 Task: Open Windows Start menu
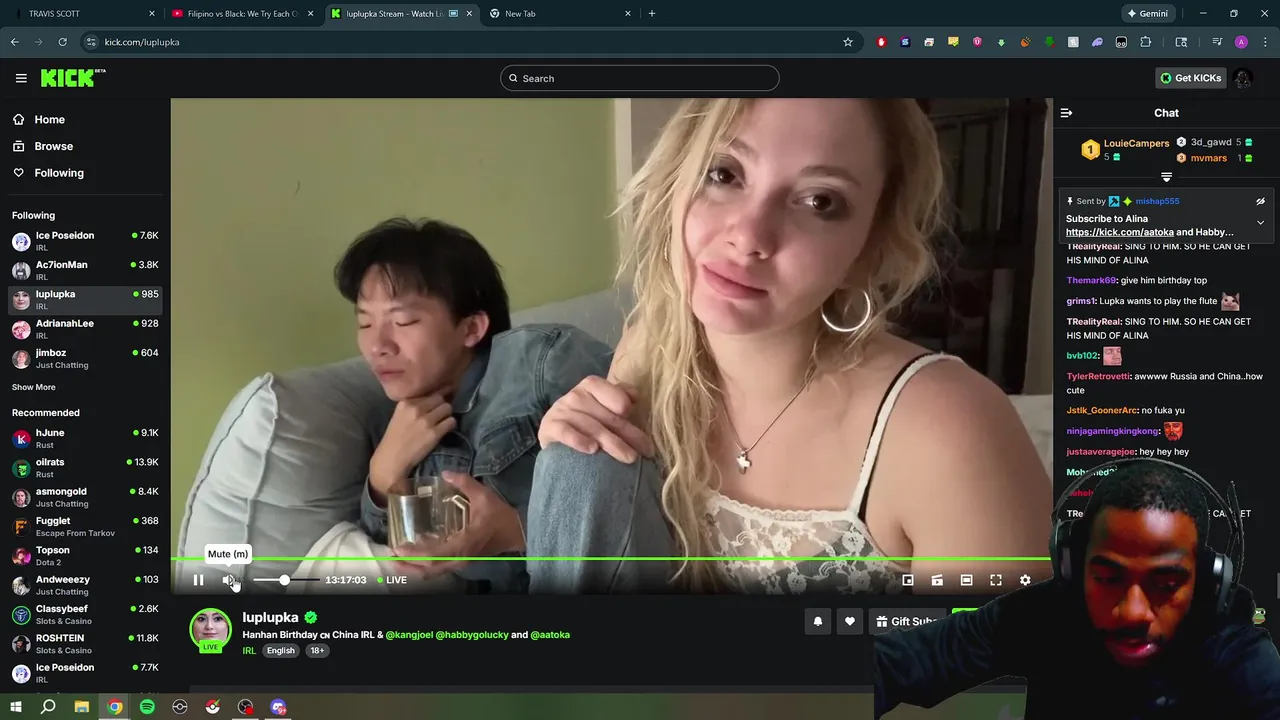(16, 707)
